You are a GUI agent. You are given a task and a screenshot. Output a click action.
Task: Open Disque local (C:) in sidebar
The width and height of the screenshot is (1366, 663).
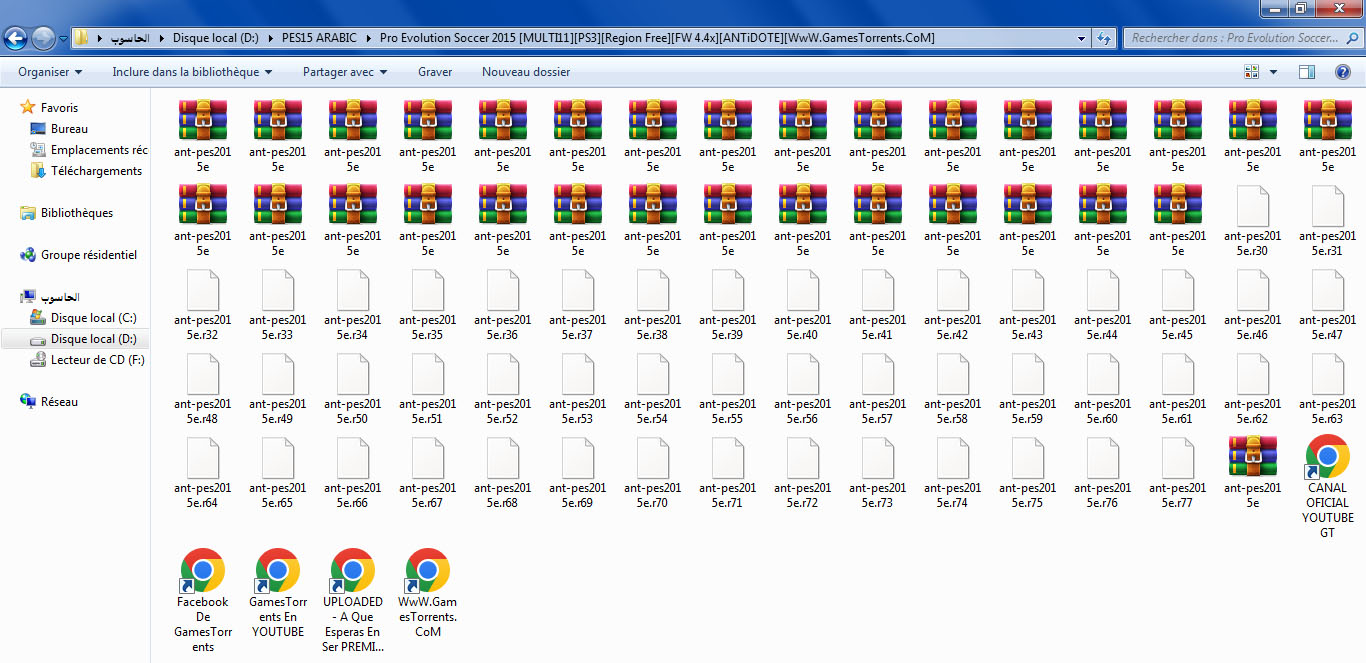point(93,318)
